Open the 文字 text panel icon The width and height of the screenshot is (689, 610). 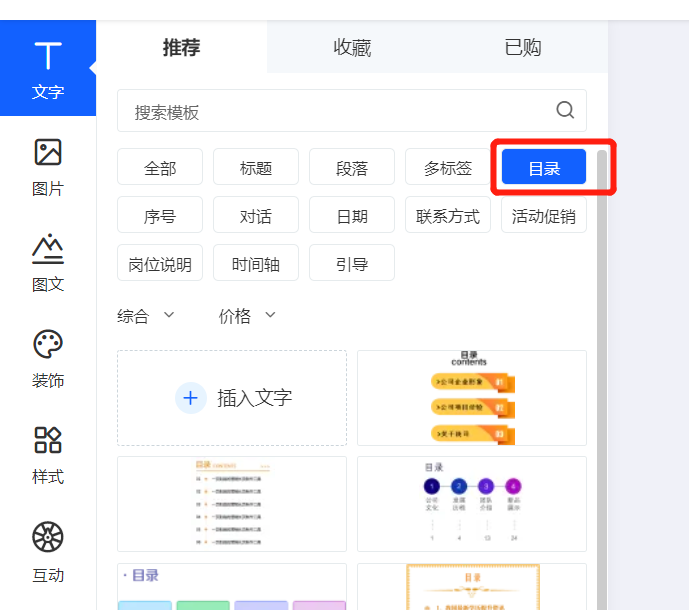47,55
